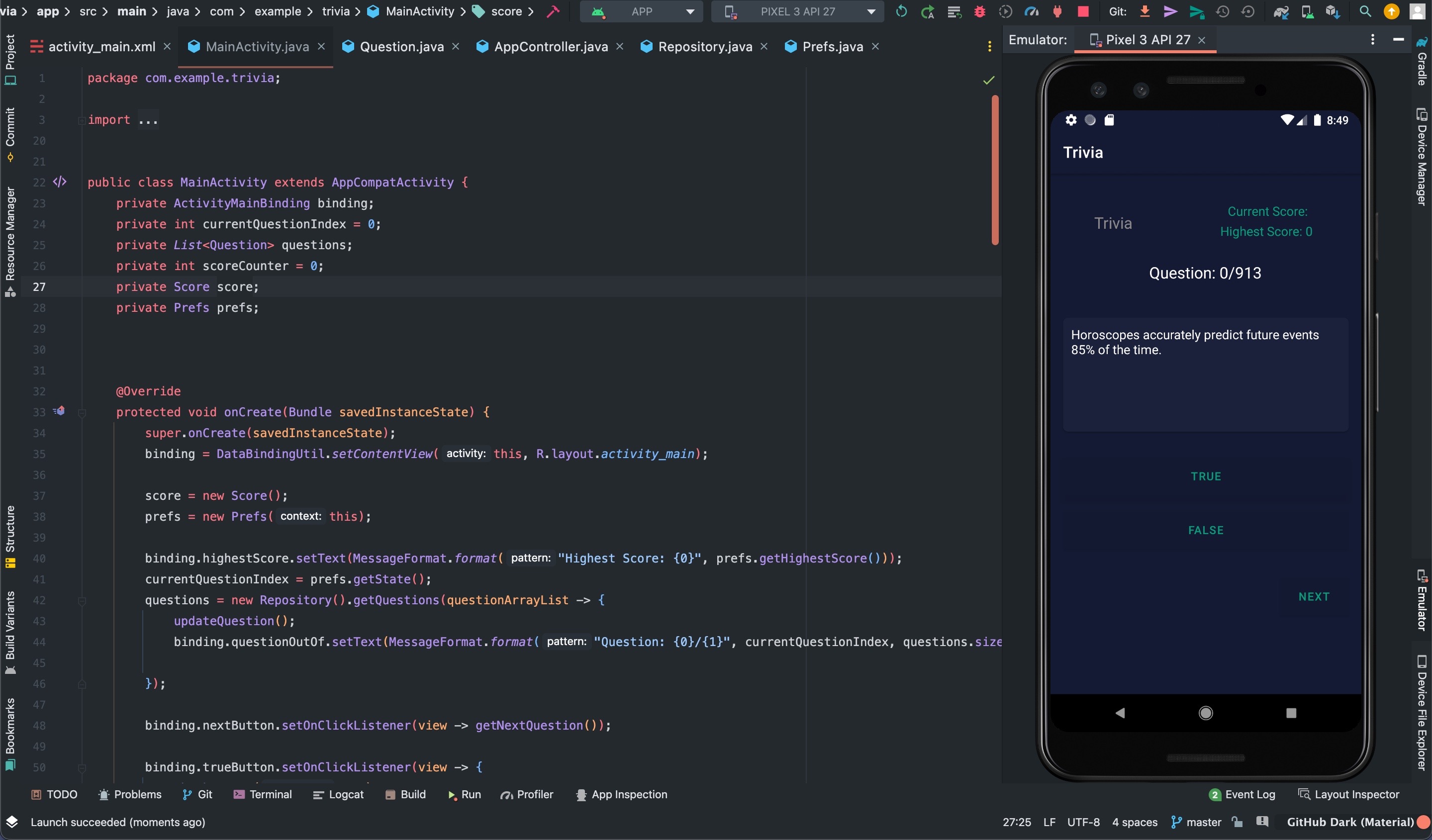Tap the TRUE button in emulator

[x=1205, y=476]
